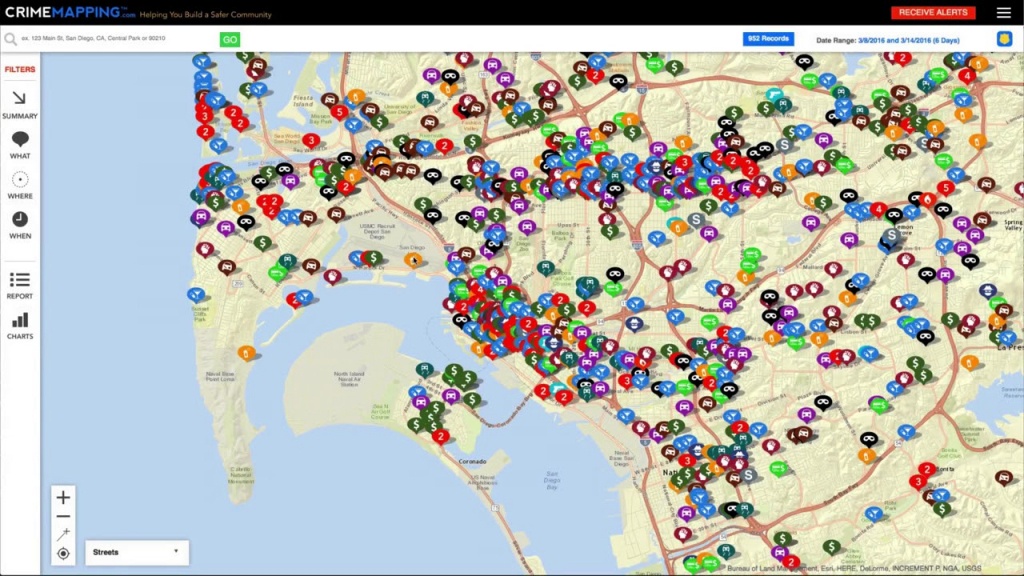The image size is (1024, 576).
Task: Select the Filters tab in sidebar
Action: 19,70
